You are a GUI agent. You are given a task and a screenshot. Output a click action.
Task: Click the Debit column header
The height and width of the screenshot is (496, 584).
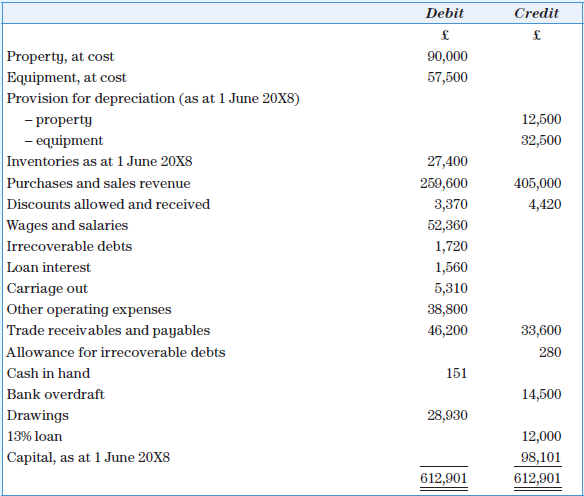(445, 13)
